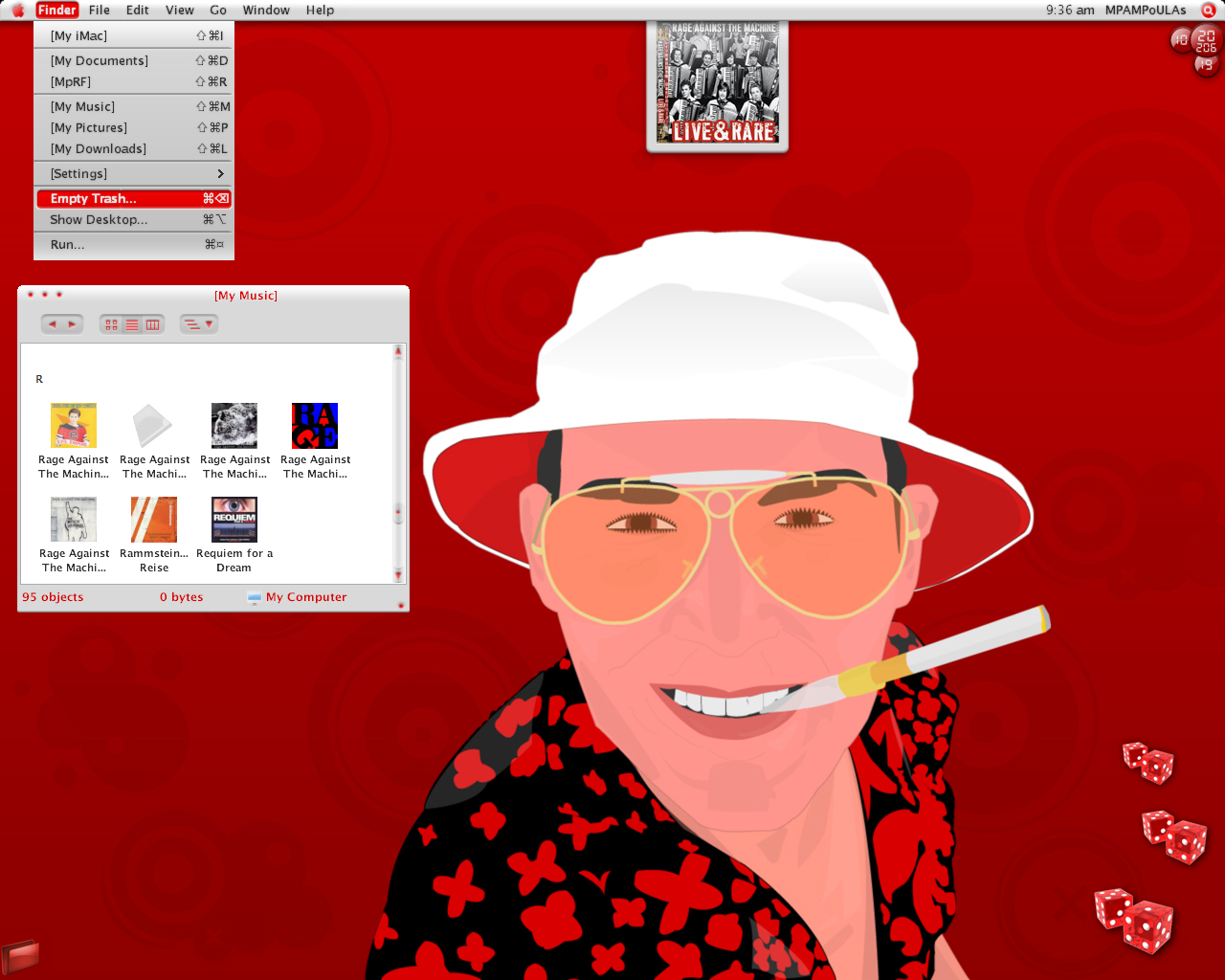The width and height of the screenshot is (1225, 980).
Task: Select the Rage Against album with blue-red RAGE cover
Action: pos(315,441)
